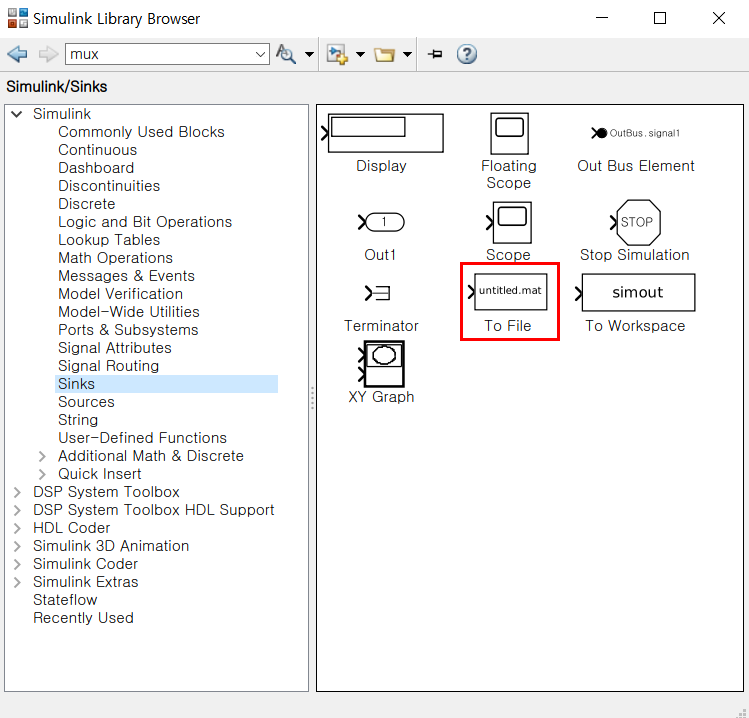
Task: Go back with the blue arrow
Action: point(18,54)
